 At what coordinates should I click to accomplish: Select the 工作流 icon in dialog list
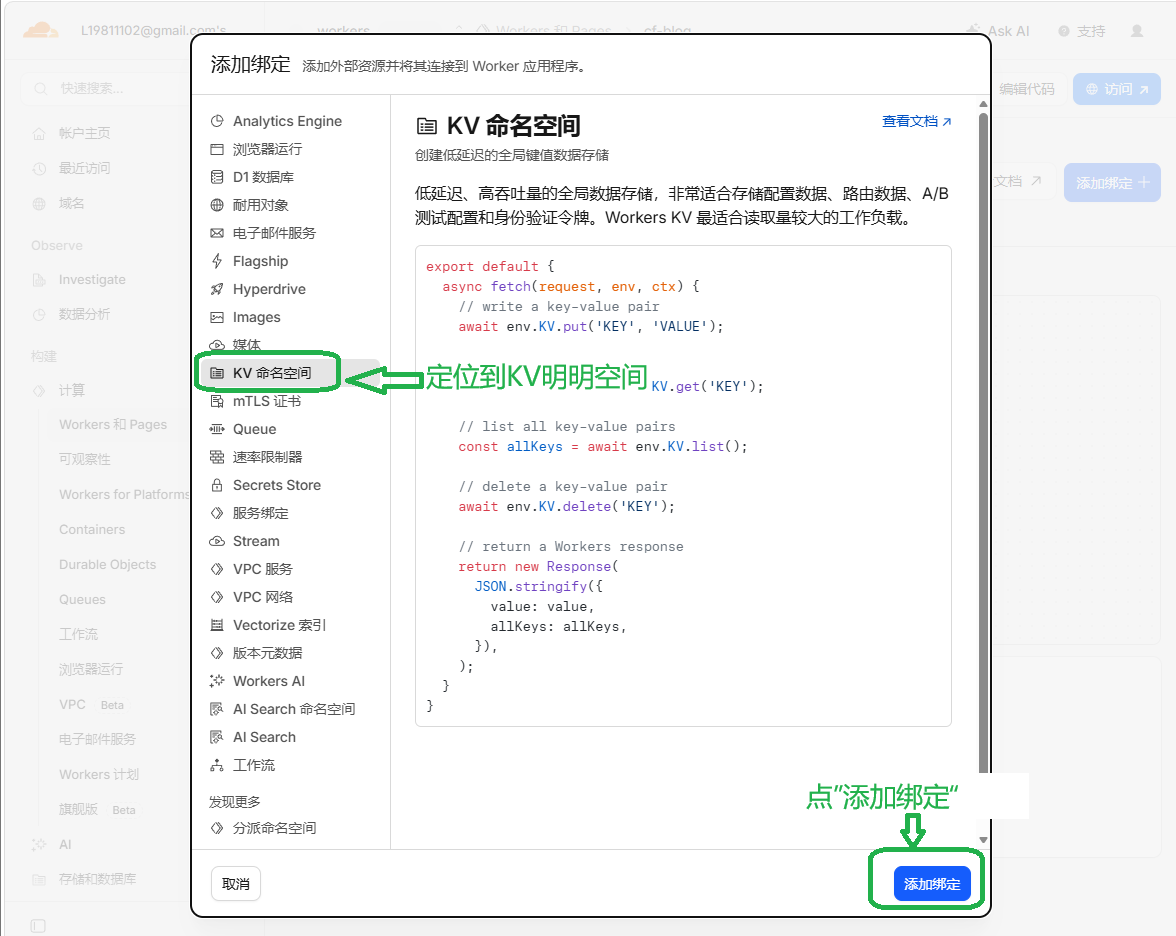(217, 765)
